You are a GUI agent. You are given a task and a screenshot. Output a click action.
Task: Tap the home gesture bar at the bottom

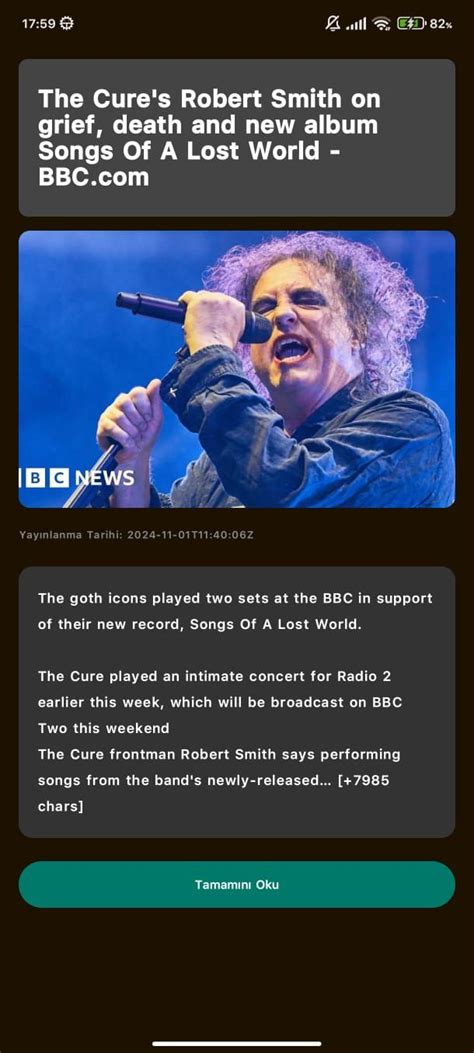(237, 1044)
